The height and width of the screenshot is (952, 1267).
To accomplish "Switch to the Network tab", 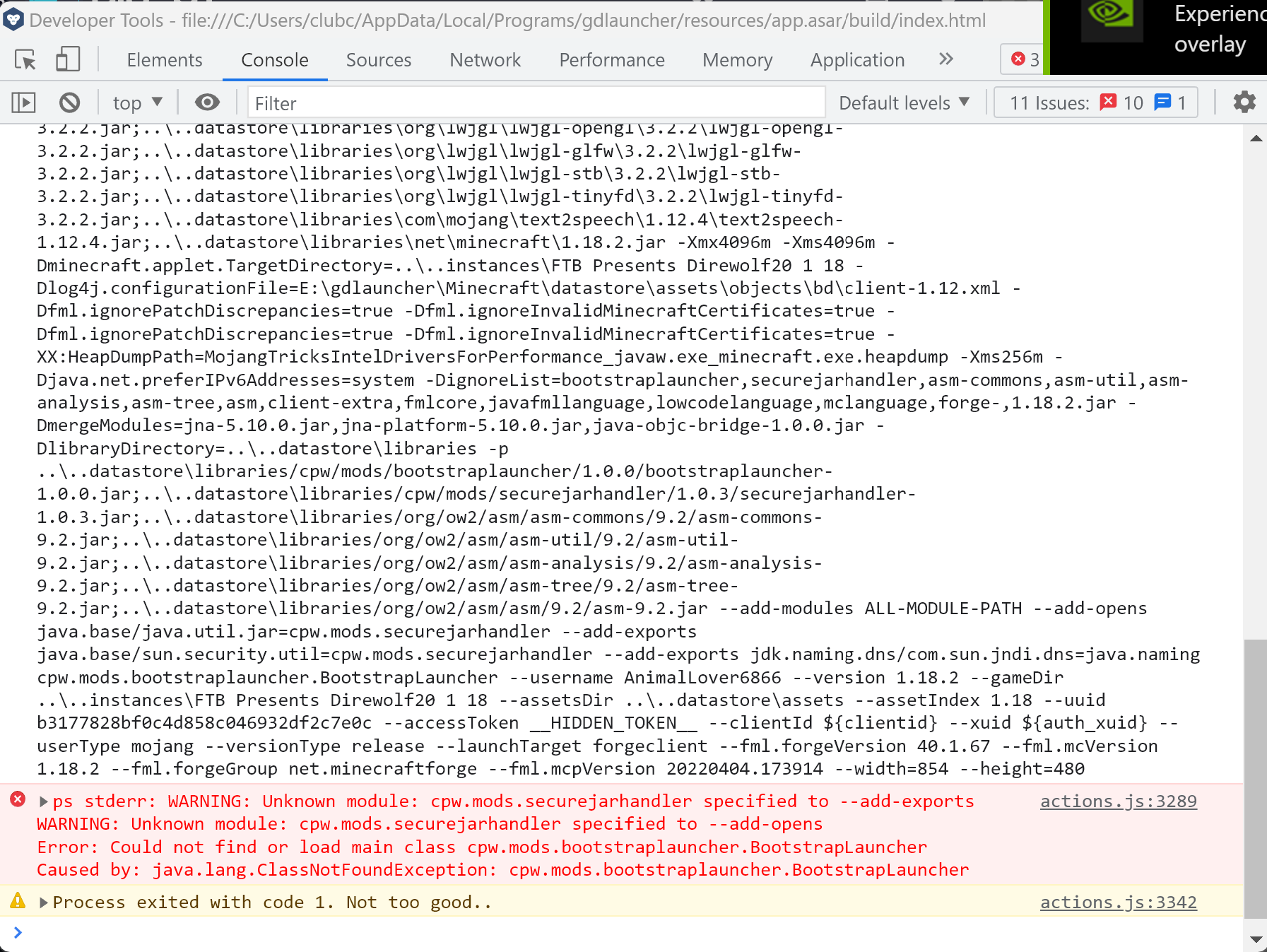I will (485, 60).
